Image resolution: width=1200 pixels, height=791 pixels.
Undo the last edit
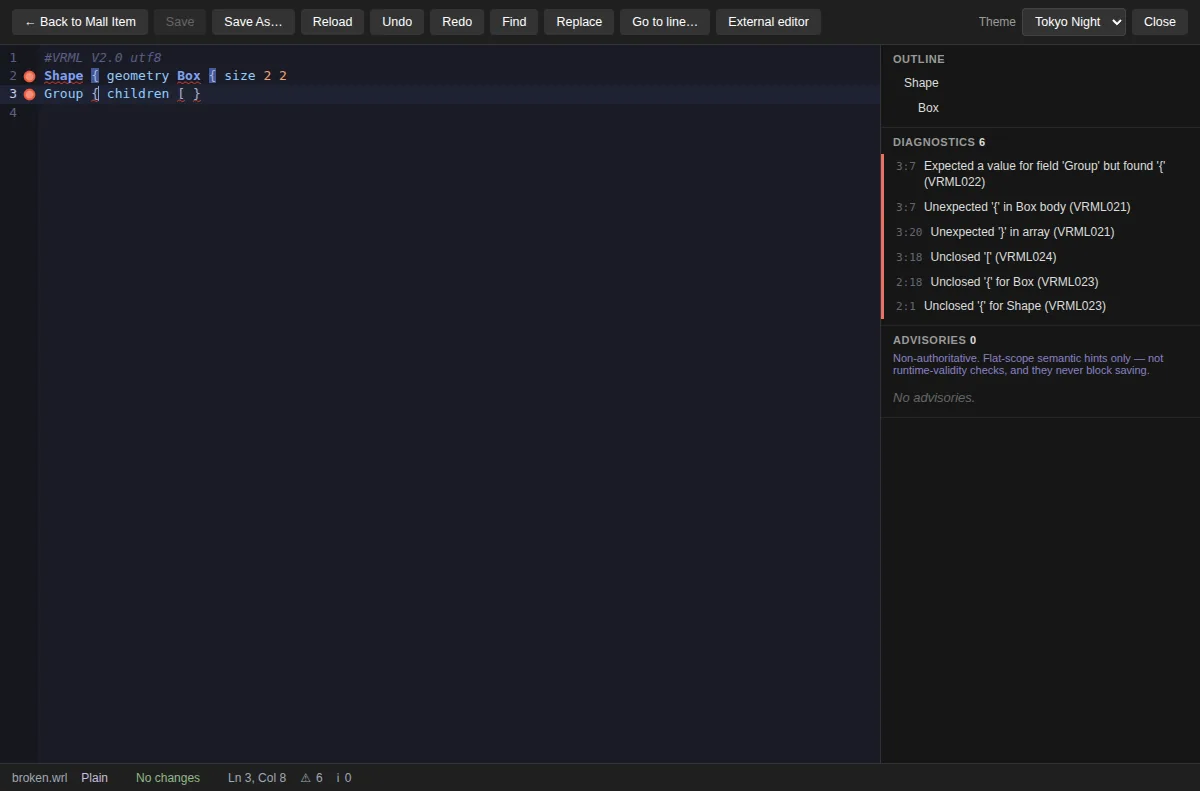pyautogui.click(x=397, y=22)
